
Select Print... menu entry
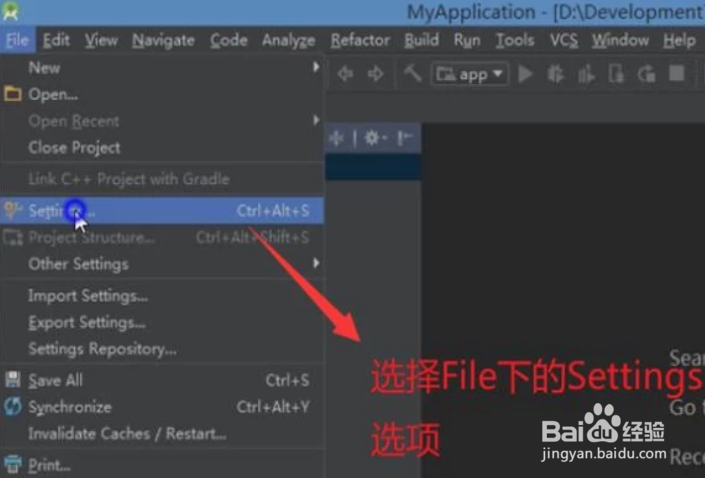[x=162, y=465]
